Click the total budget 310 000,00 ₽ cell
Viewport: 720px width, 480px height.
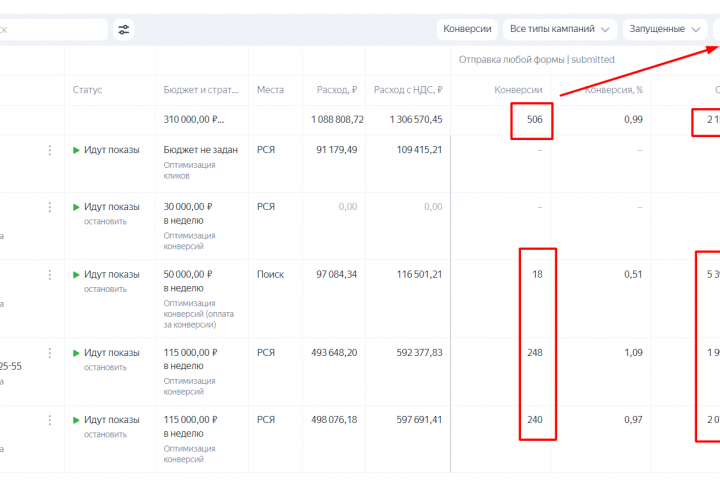click(x=193, y=119)
